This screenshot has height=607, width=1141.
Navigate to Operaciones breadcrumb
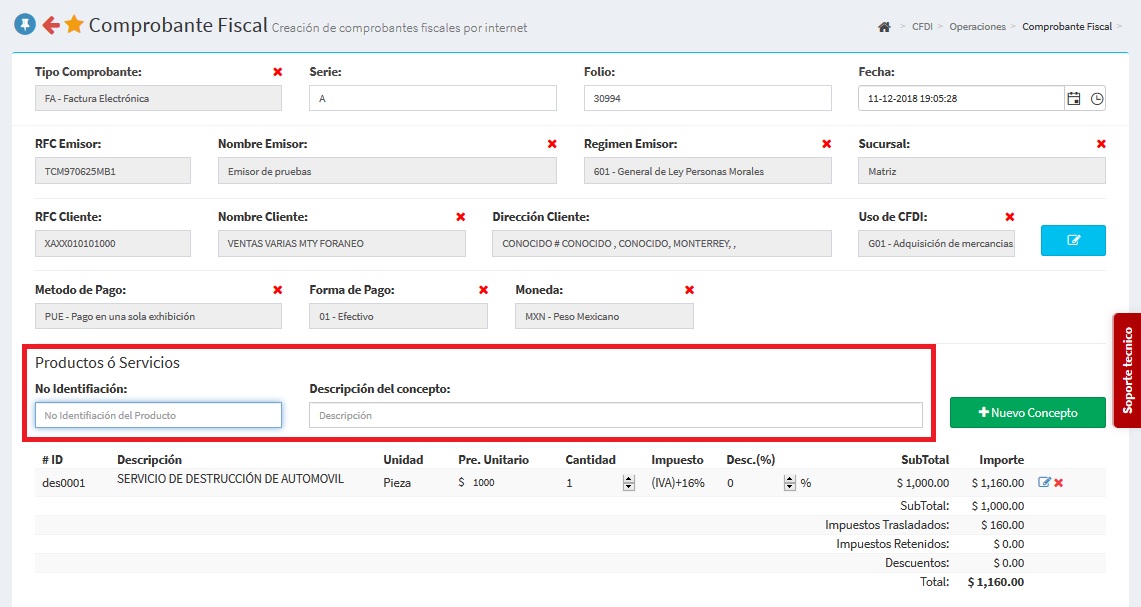977,27
